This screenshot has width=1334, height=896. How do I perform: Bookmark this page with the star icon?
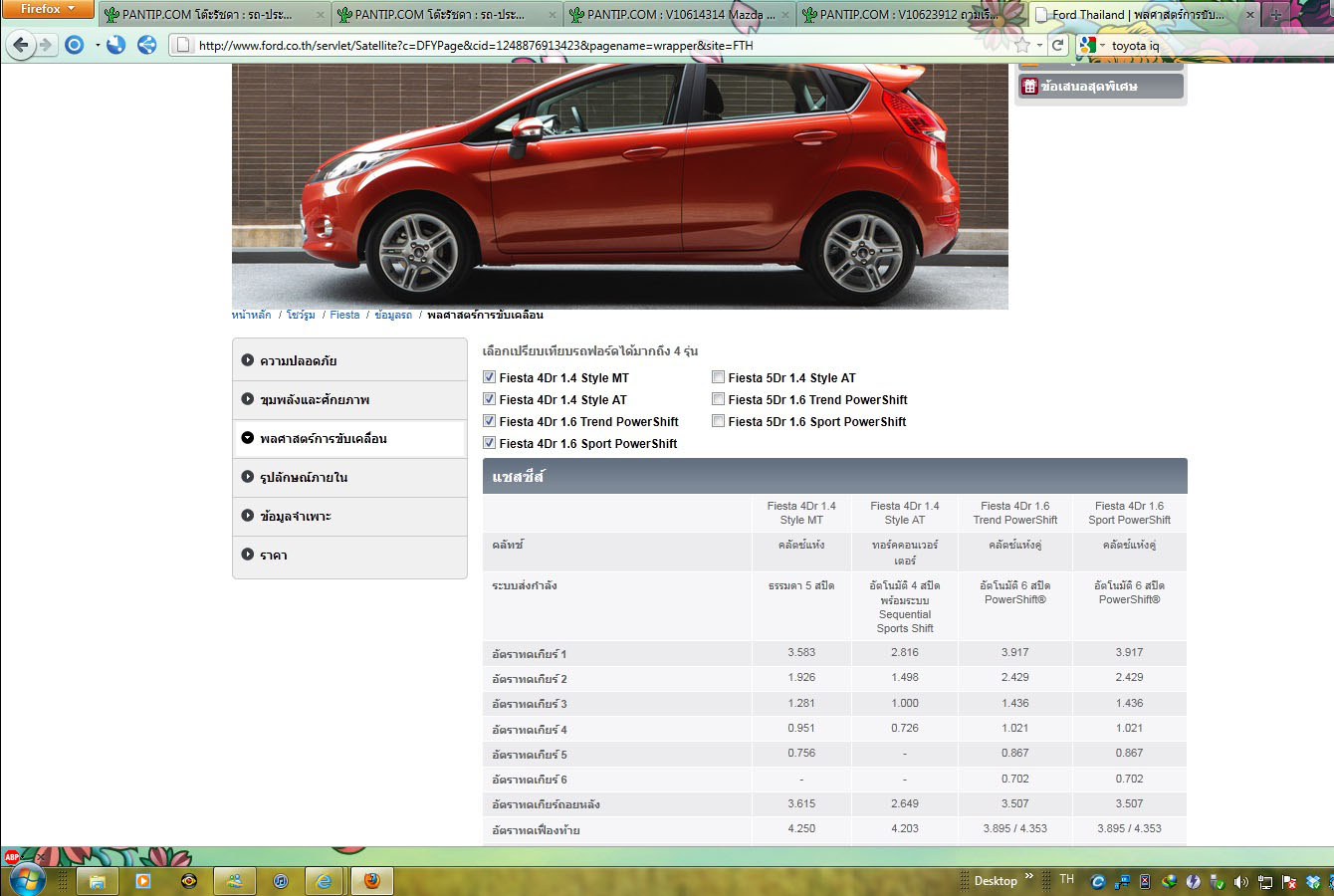[1022, 45]
